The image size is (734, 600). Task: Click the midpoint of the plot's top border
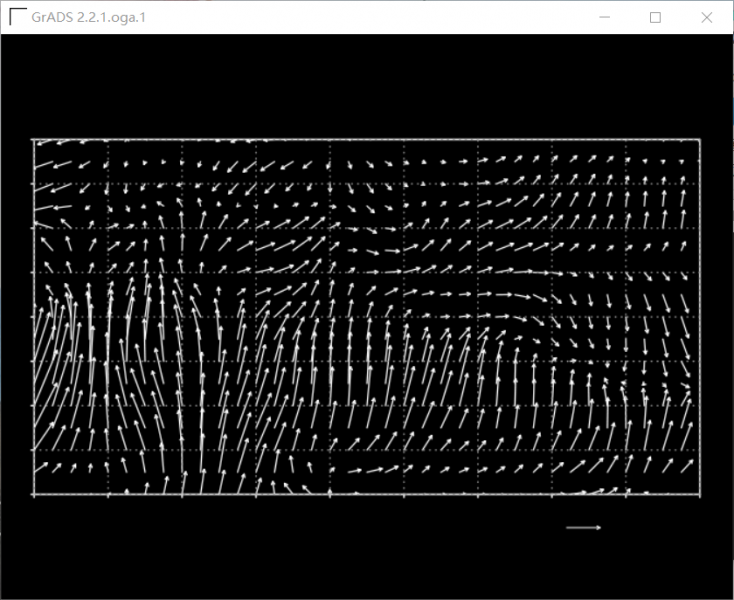[x=366, y=140]
